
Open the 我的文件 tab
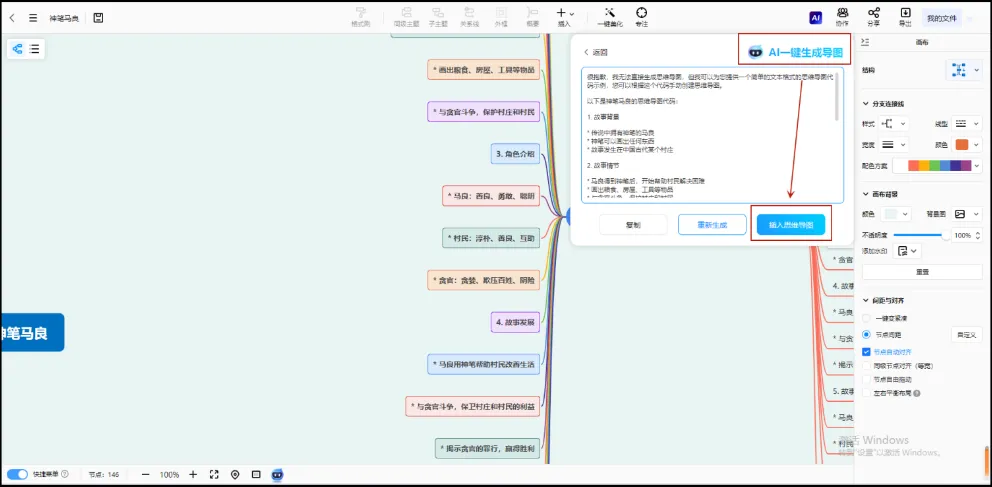coord(941,18)
